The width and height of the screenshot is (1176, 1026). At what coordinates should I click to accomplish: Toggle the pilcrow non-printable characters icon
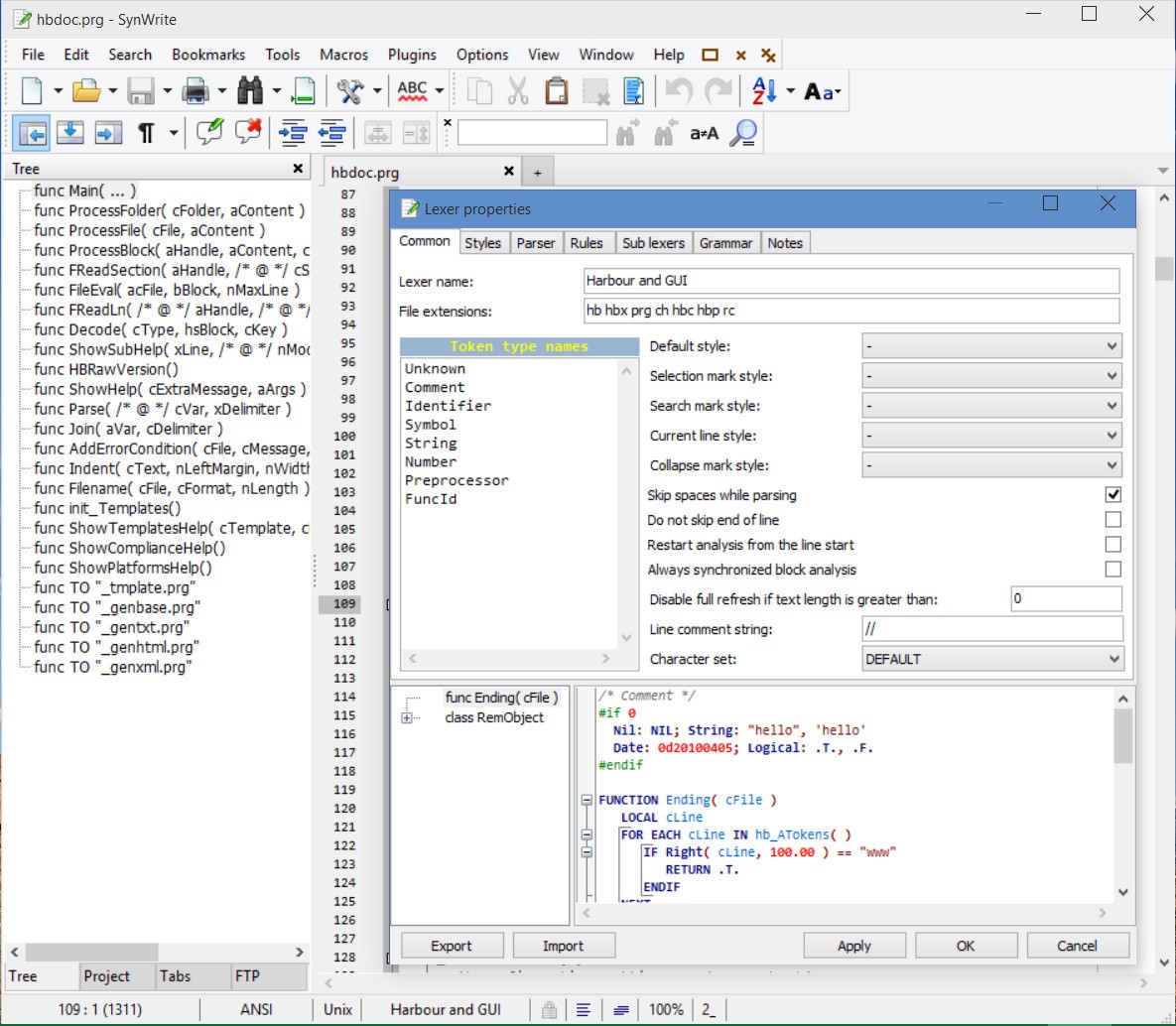click(146, 133)
